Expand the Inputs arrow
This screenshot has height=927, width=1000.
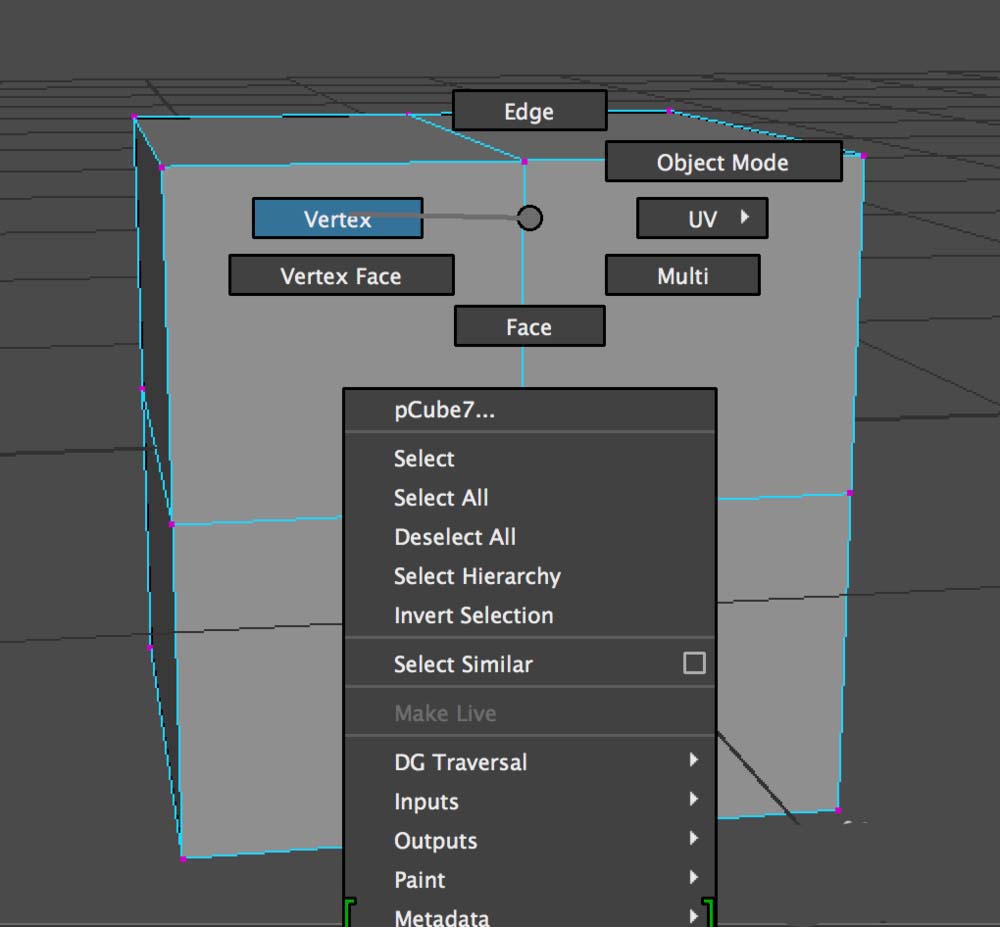pyautogui.click(x=694, y=799)
